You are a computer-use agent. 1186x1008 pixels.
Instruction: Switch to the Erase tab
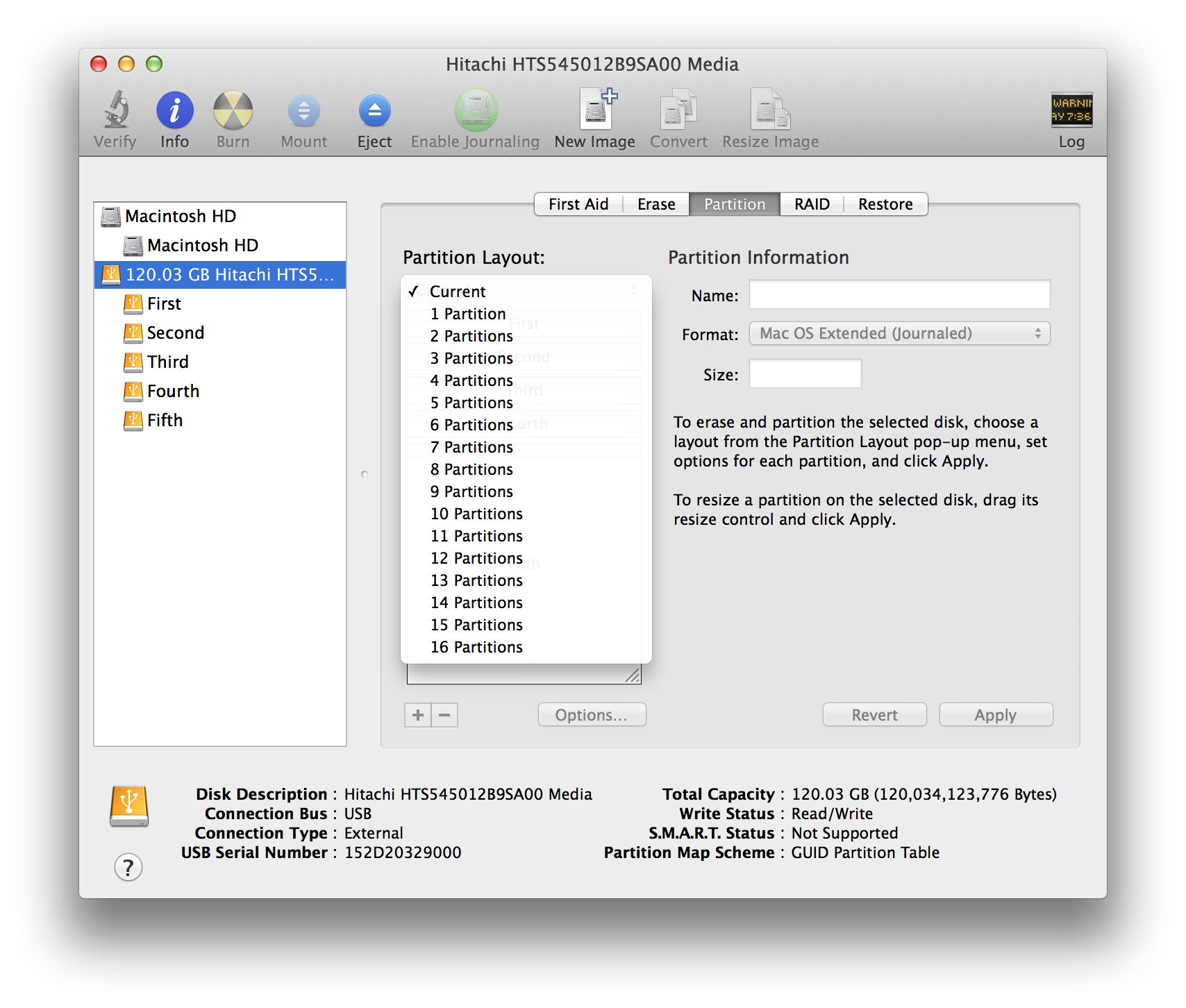tap(656, 204)
